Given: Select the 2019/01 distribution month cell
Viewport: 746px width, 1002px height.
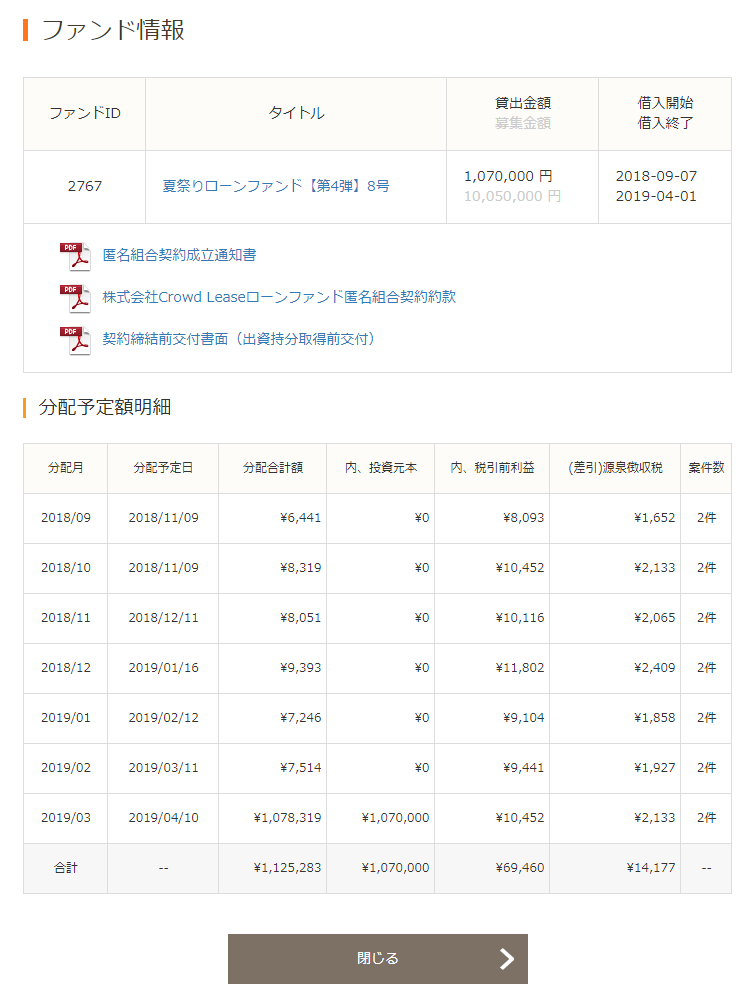Looking at the screenshot, I should coord(65,718).
